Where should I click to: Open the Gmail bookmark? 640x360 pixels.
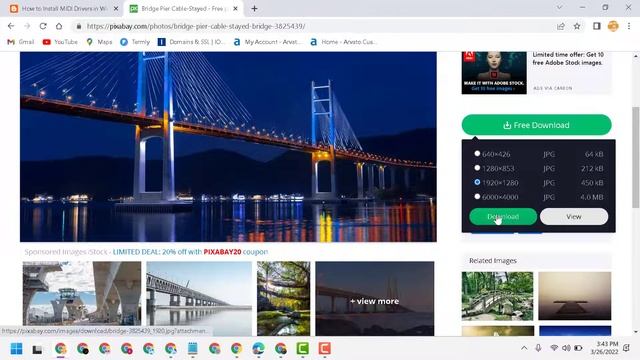coord(21,42)
